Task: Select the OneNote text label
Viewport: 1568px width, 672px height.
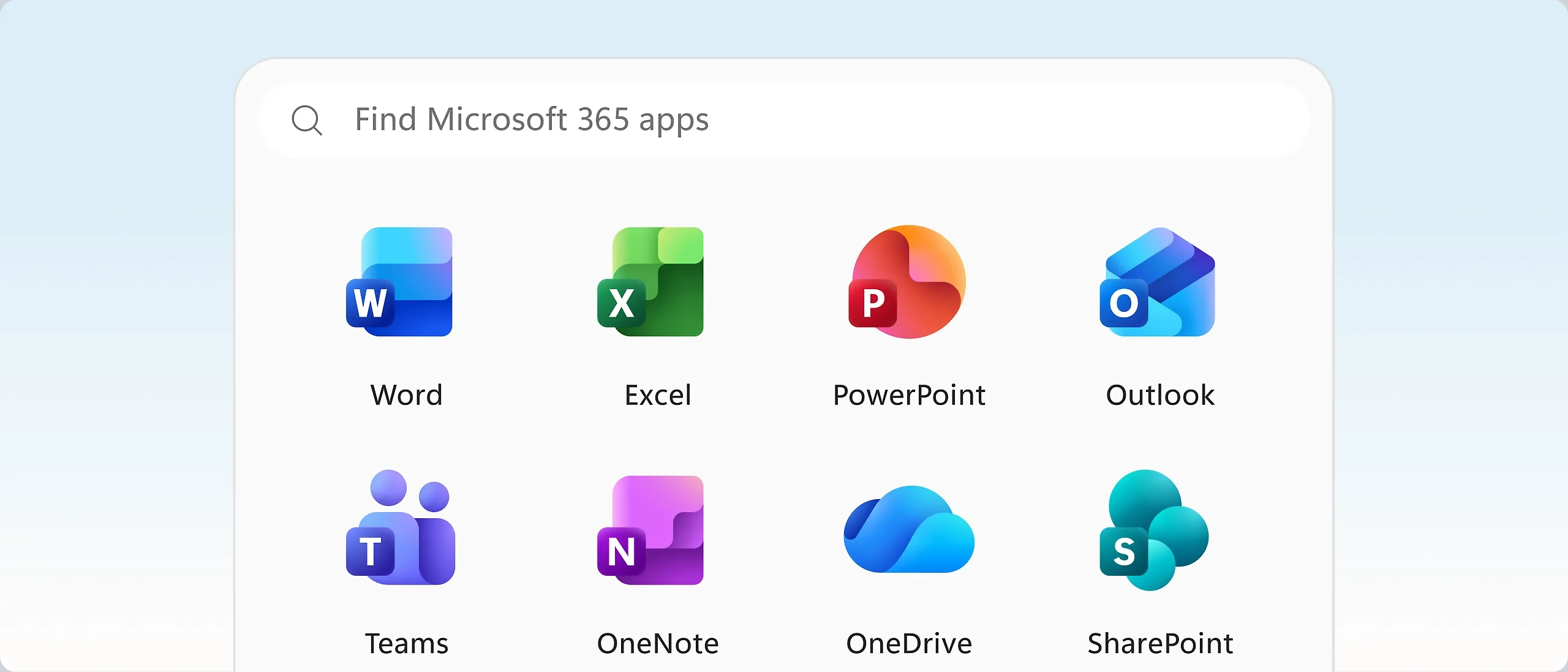Action: click(658, 644)
